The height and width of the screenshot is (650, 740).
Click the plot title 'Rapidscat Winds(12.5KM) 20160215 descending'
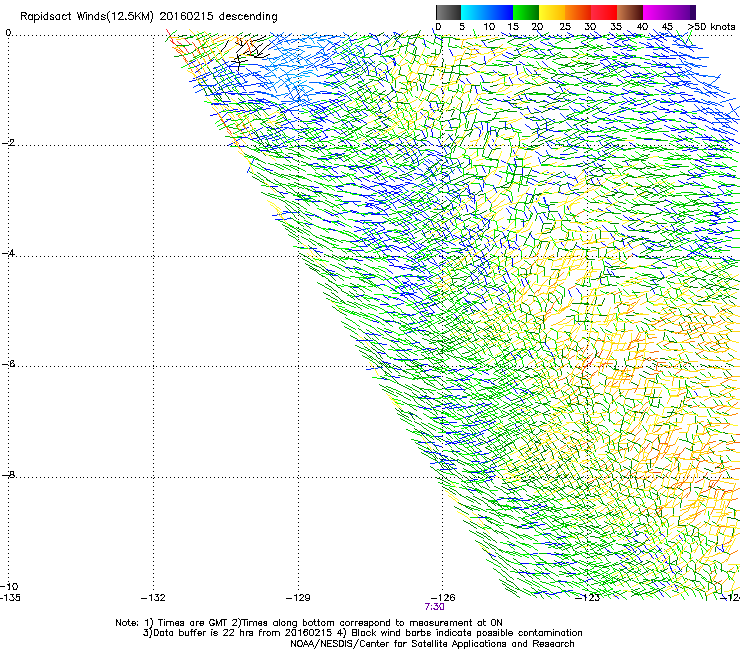tap(149, 17)
